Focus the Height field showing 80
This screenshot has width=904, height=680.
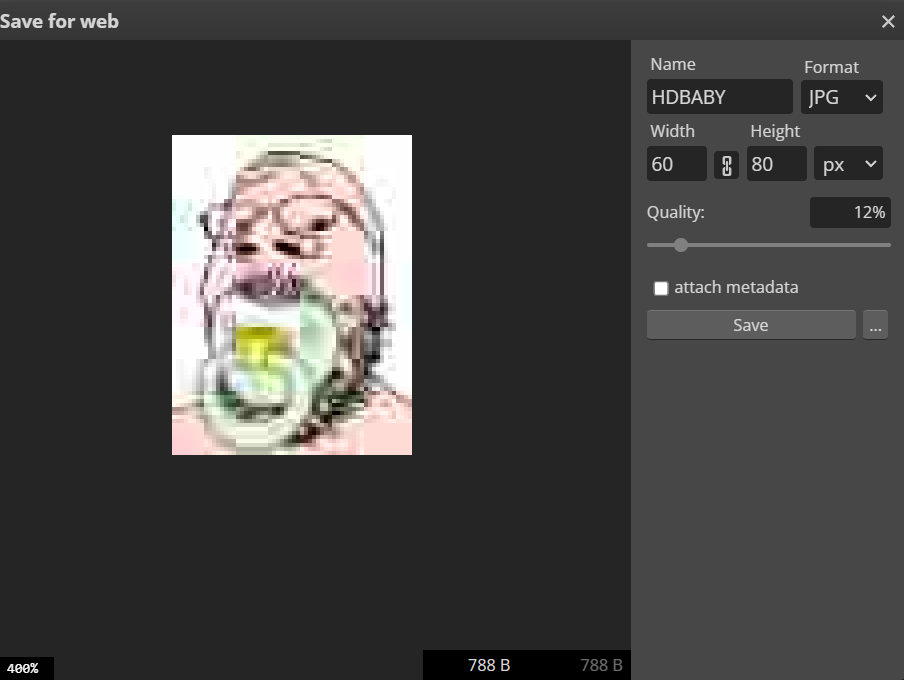pyautogui.click(x=777, y=164)
